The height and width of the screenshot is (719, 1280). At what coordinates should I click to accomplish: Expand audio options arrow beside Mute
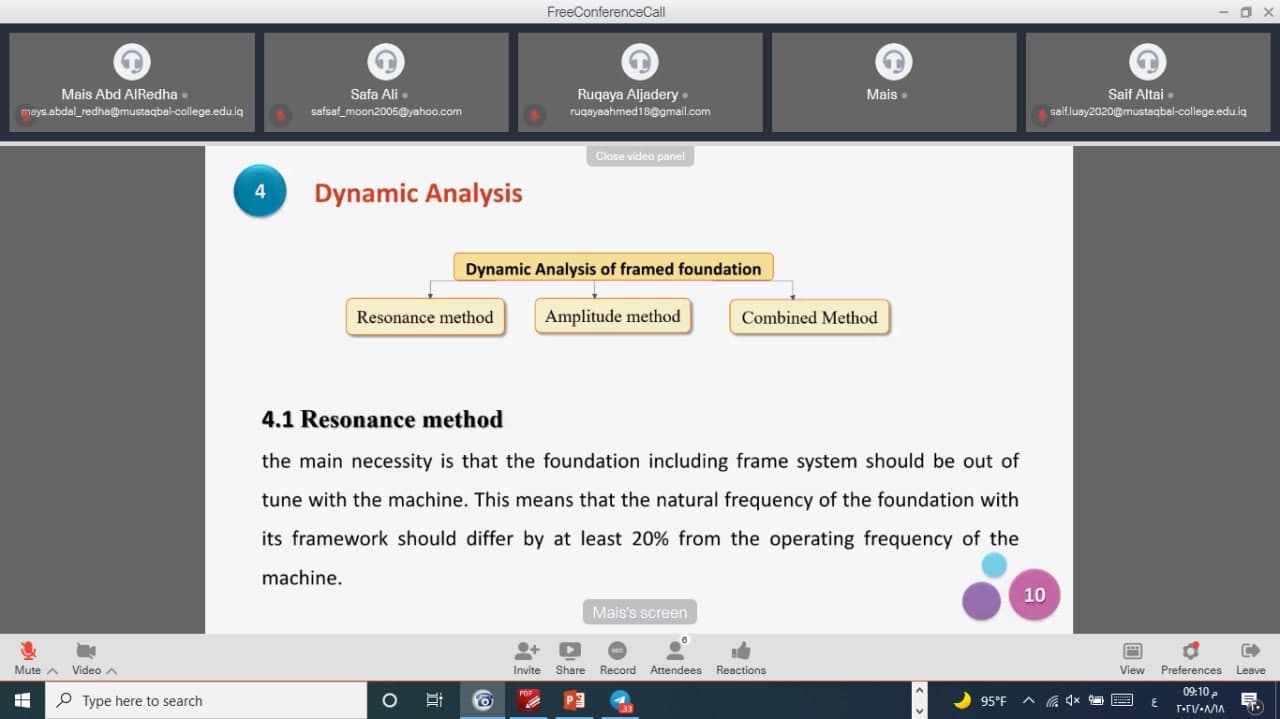(x=53, y=671)
